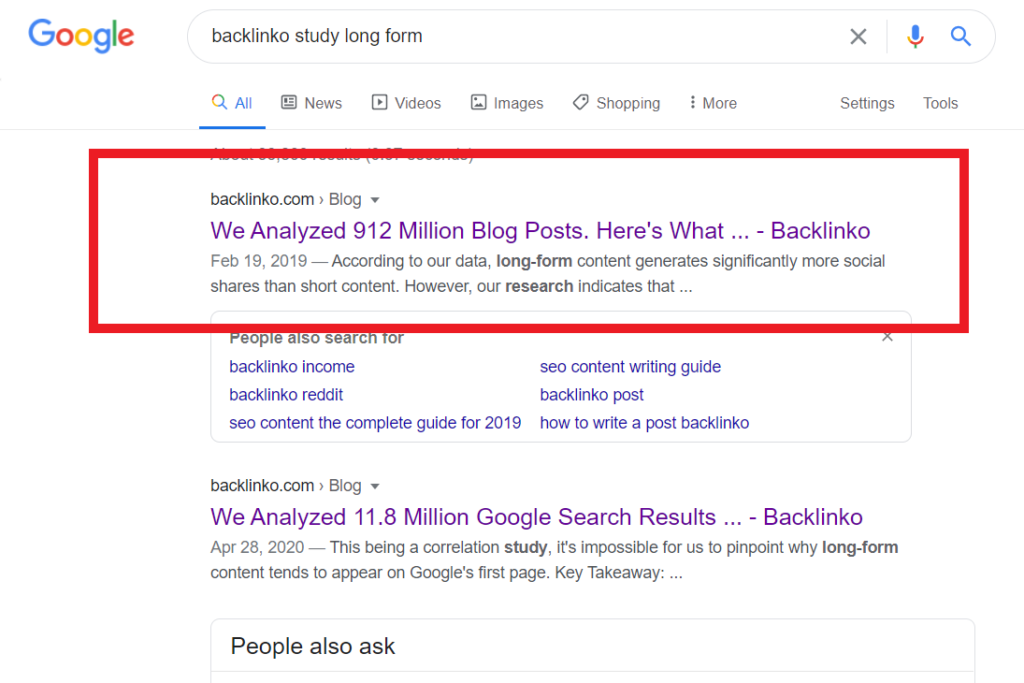The width and height of the screenshot is (1024, 683).
Task: Click the Google logo
Action: 81,36
